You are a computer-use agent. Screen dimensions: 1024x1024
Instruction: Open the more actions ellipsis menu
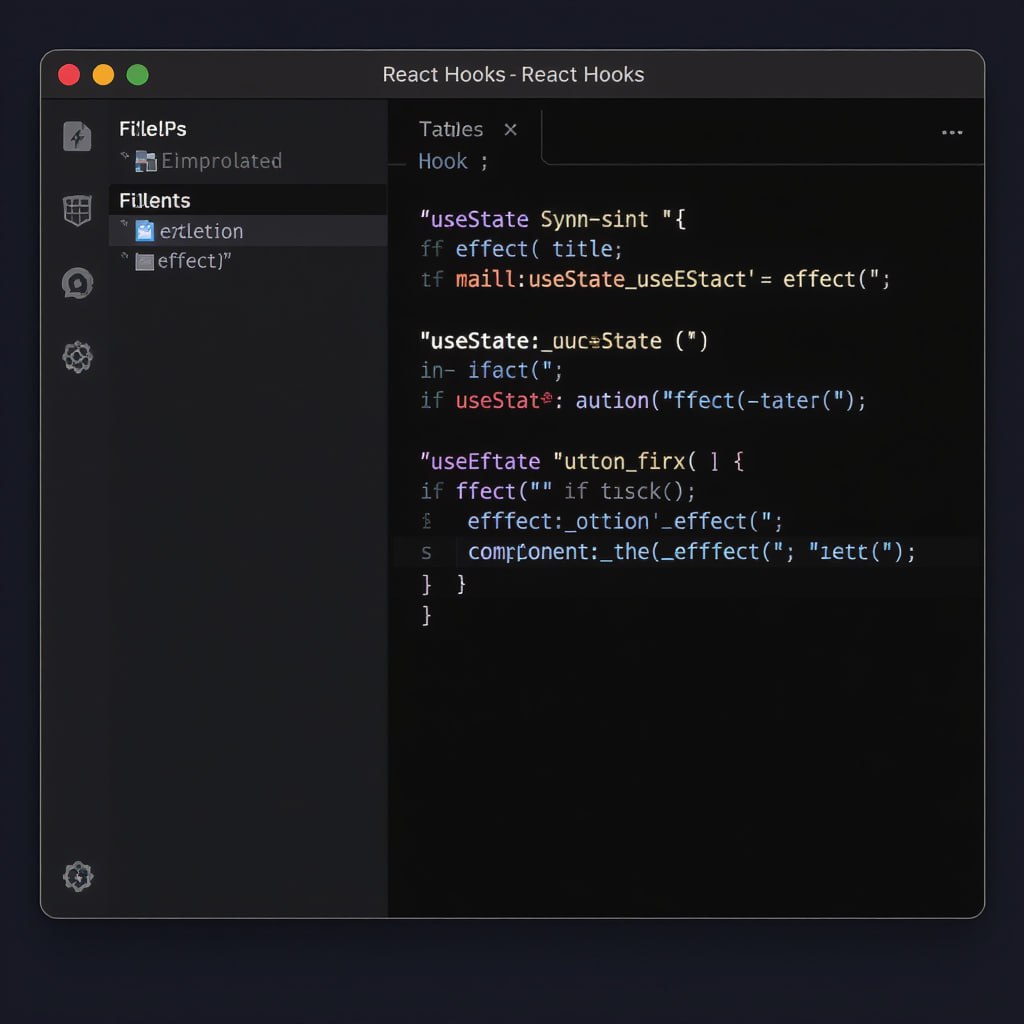click(952, 132)
